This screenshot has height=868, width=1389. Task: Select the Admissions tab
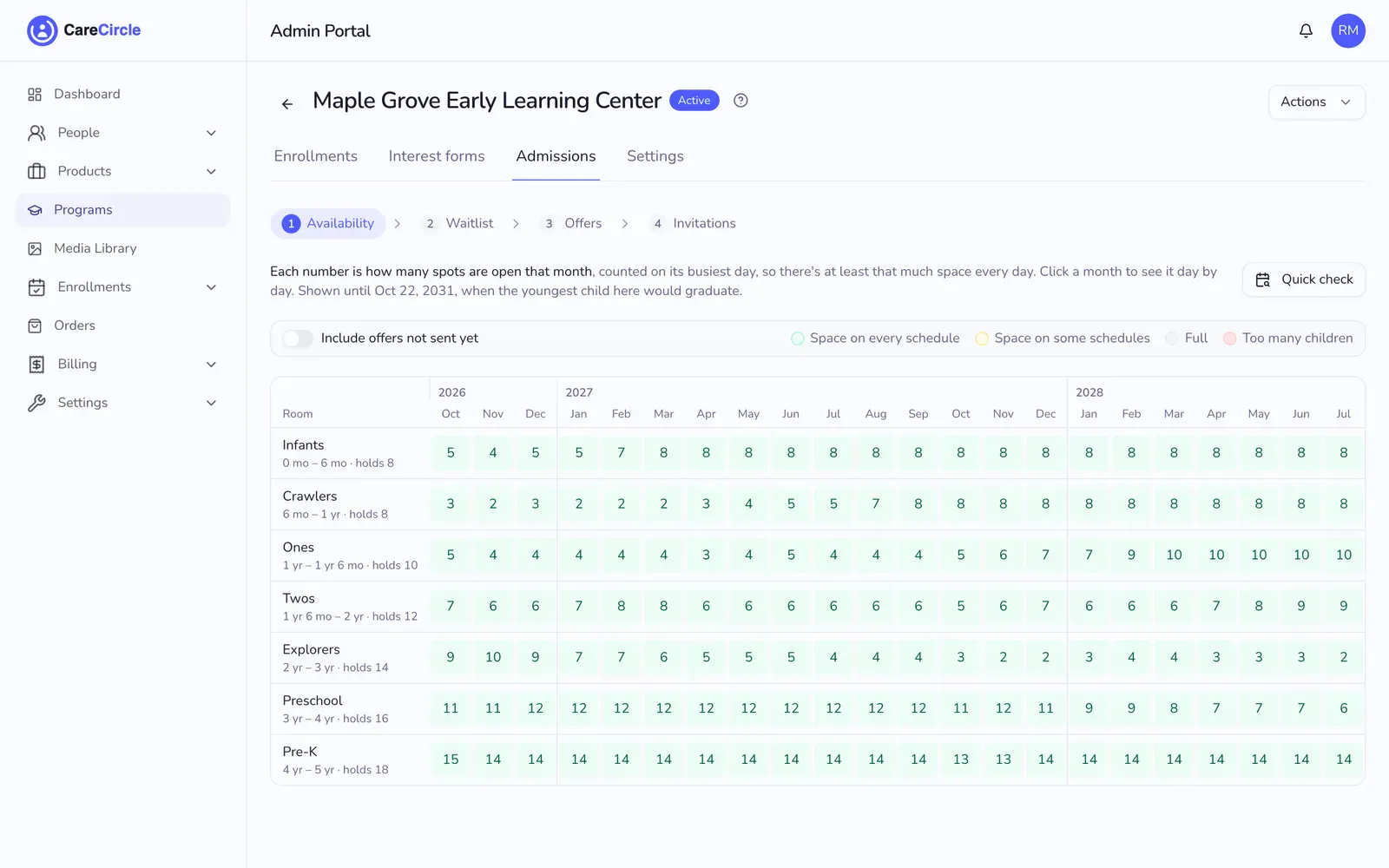tap(556, 156)
